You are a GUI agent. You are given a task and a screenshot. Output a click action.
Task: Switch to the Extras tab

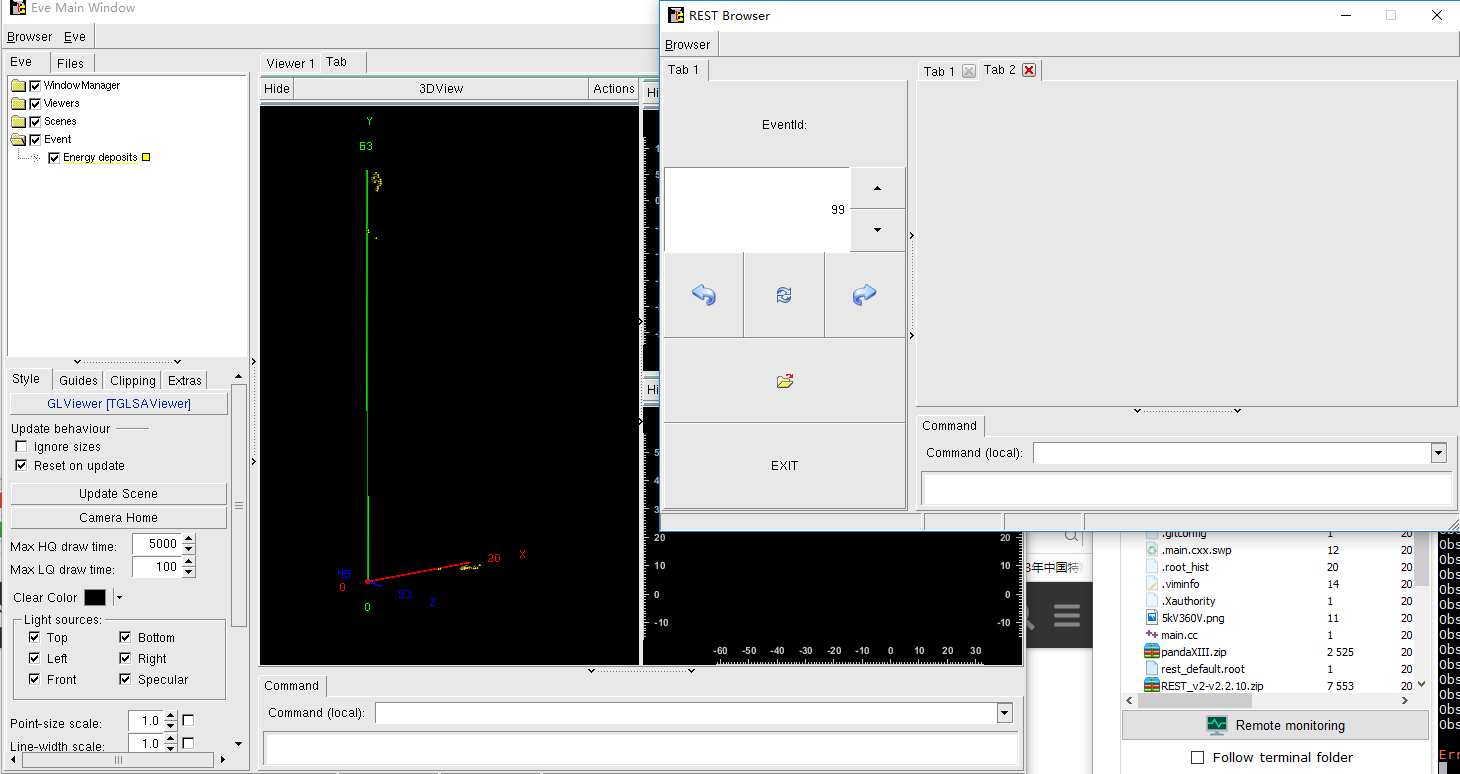point(185,380)
